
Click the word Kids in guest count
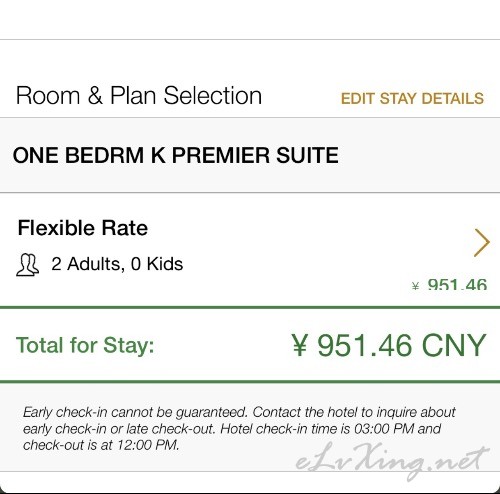165,264
